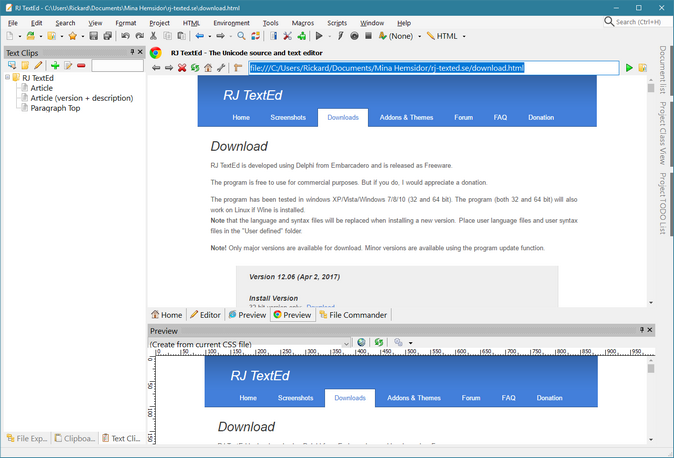Click the globe icon in Preview panel toolbar
This screenshot has width=674, height=458.
point(362,342)
